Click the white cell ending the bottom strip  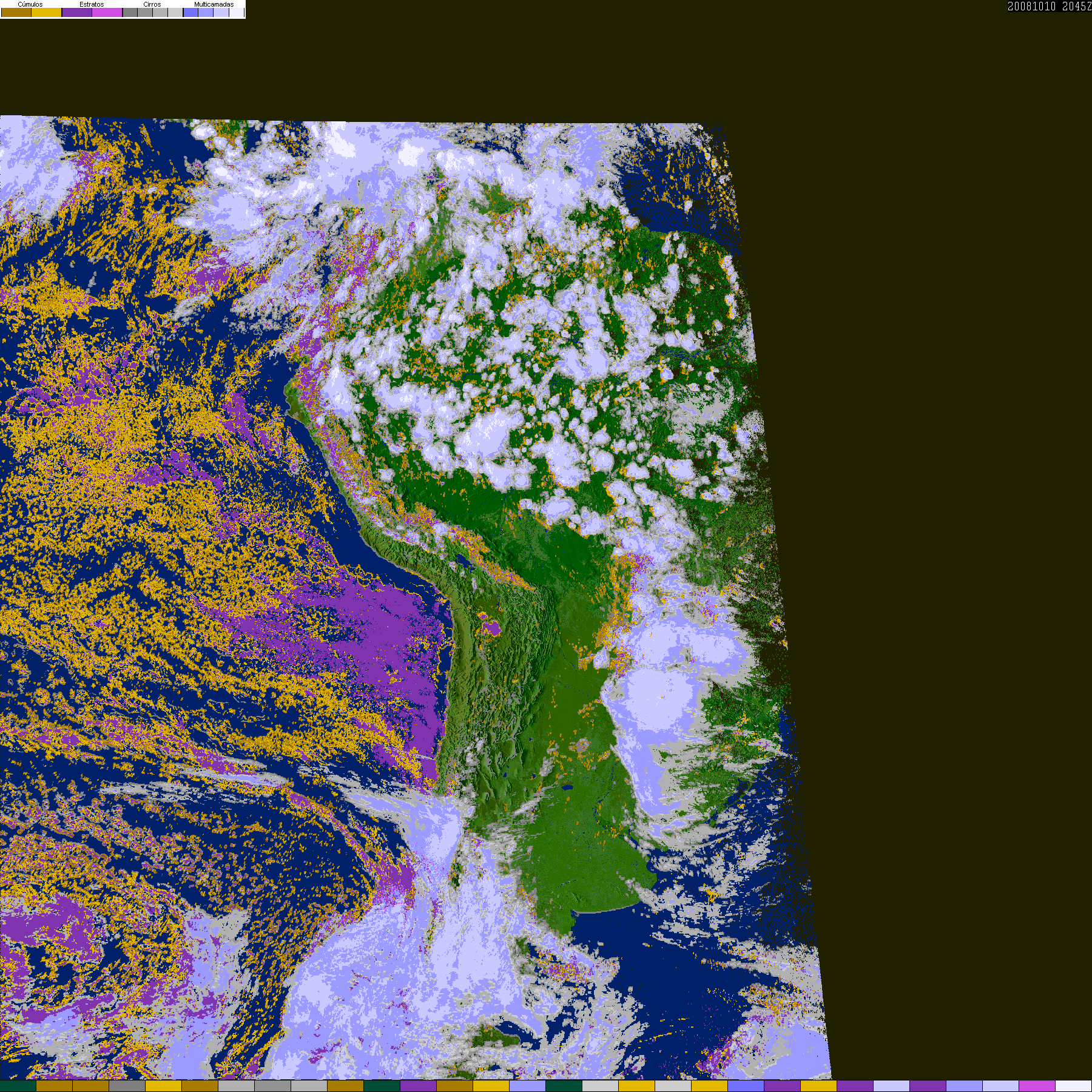click(1073, 1086)
